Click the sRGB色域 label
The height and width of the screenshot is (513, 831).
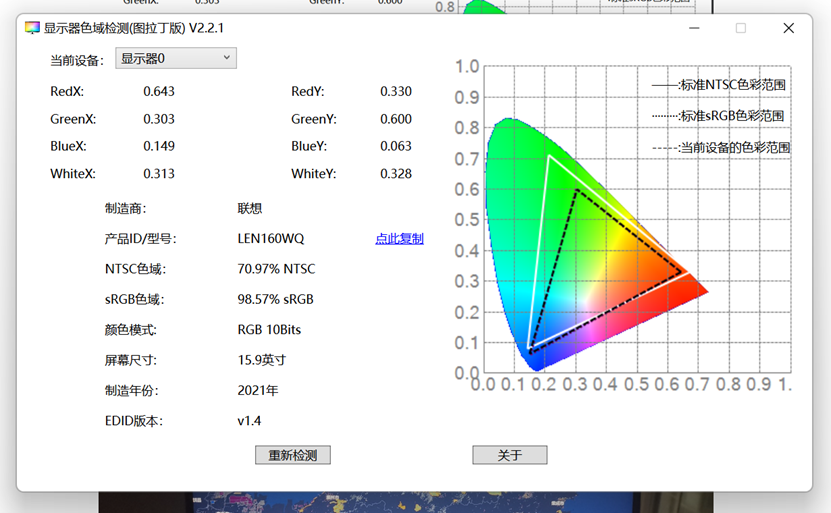(x=135, y=299)
